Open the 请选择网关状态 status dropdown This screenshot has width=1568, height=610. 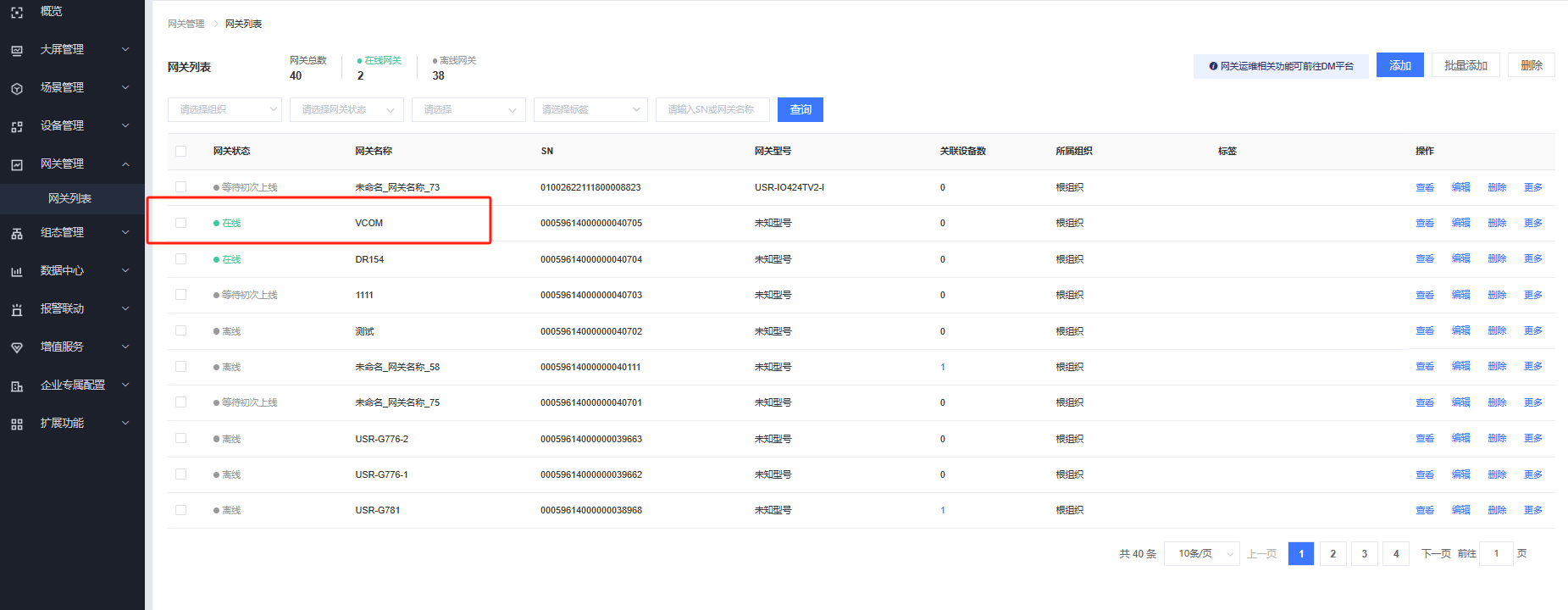(x=346, y=109)
